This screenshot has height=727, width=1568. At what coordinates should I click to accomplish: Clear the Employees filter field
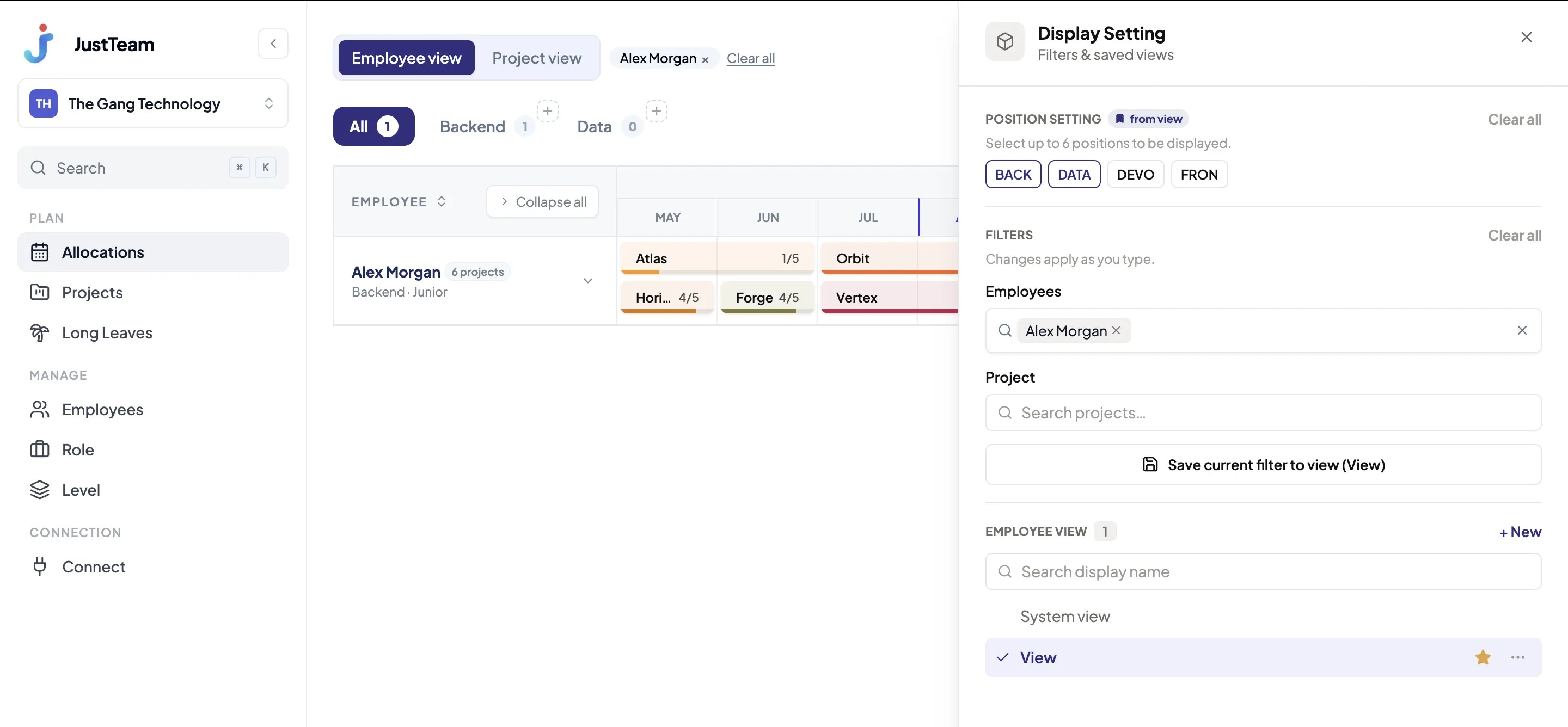[x=1522, y=330]
